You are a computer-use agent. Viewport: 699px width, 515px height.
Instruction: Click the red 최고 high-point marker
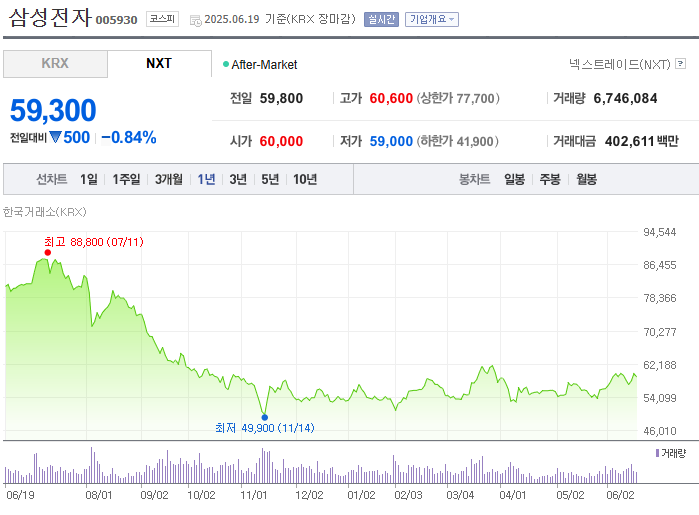tap(48, 252)
